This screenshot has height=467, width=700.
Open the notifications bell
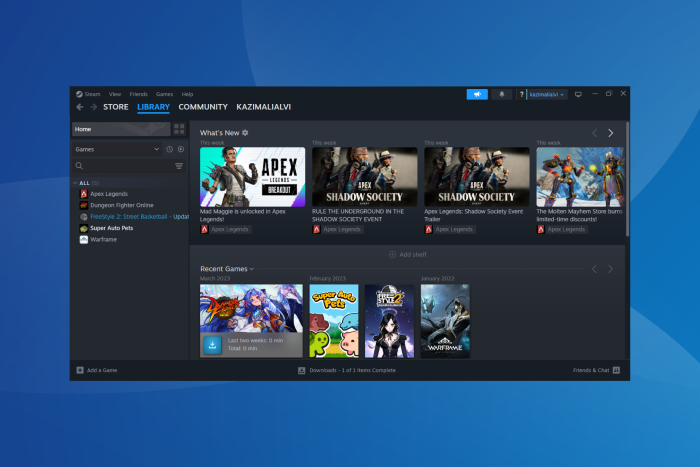pos(501,94)
